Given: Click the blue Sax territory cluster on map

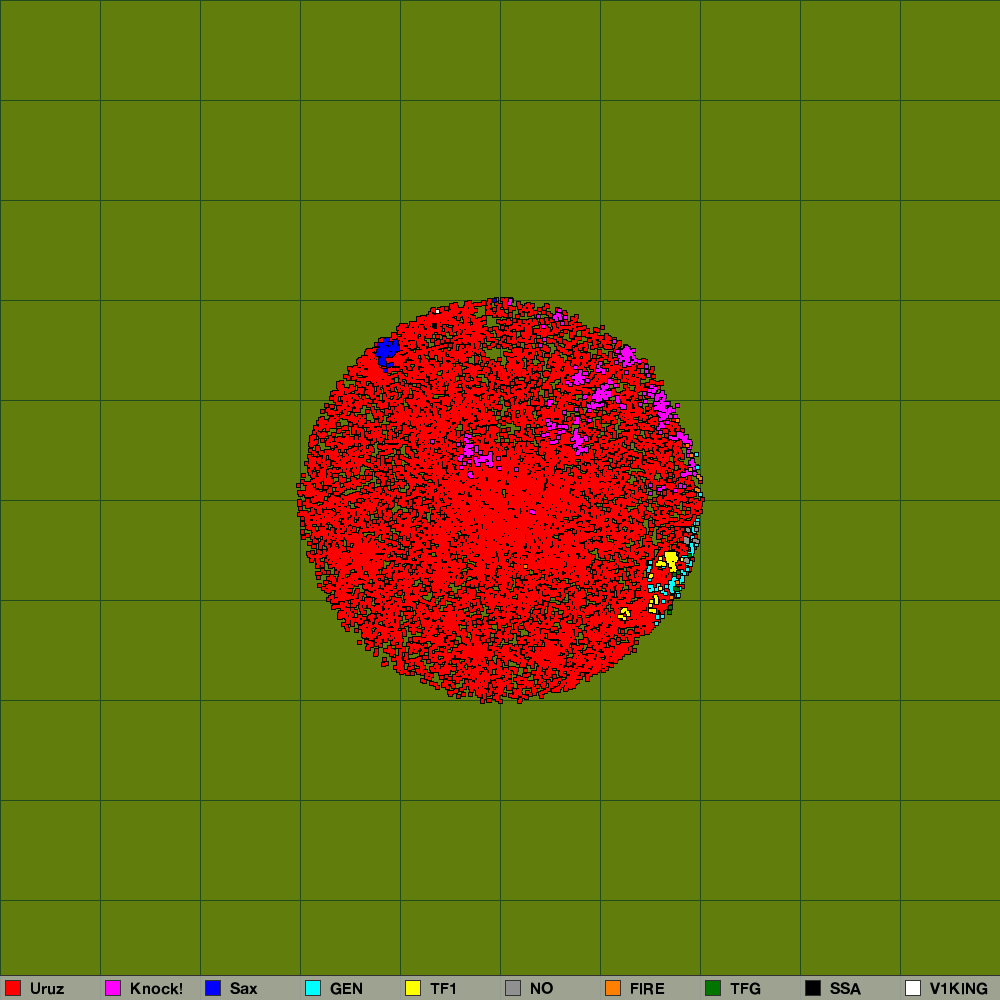Looking at the screenshot, I should pos(387,353).
